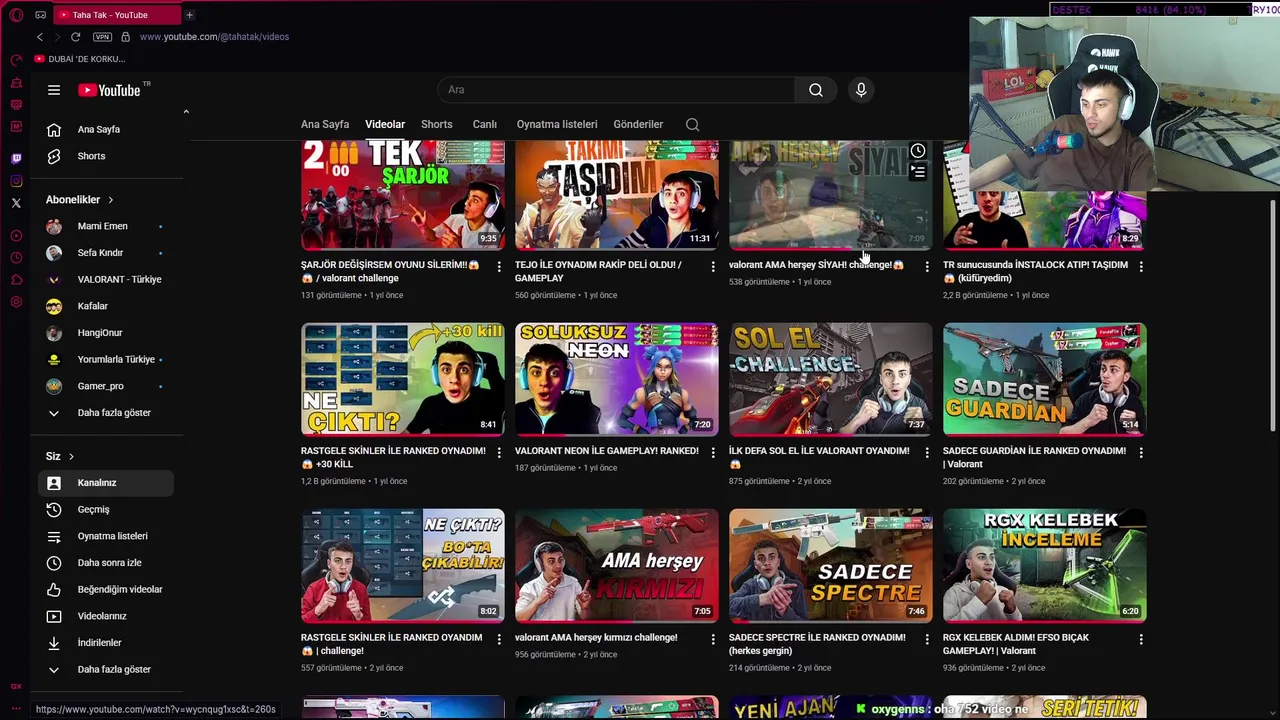Open options menu for İNSTALOCK ATIP video
The height and width of the screenshot is (720, 1280).
(x=1141, y=266)
